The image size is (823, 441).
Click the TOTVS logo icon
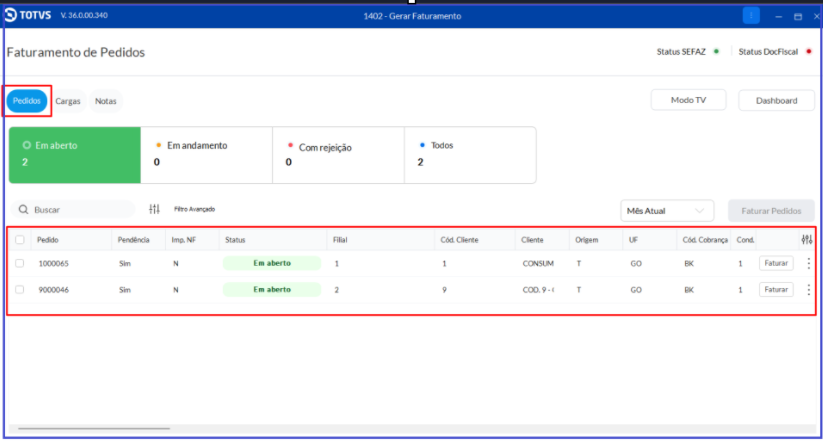(10, 15)
